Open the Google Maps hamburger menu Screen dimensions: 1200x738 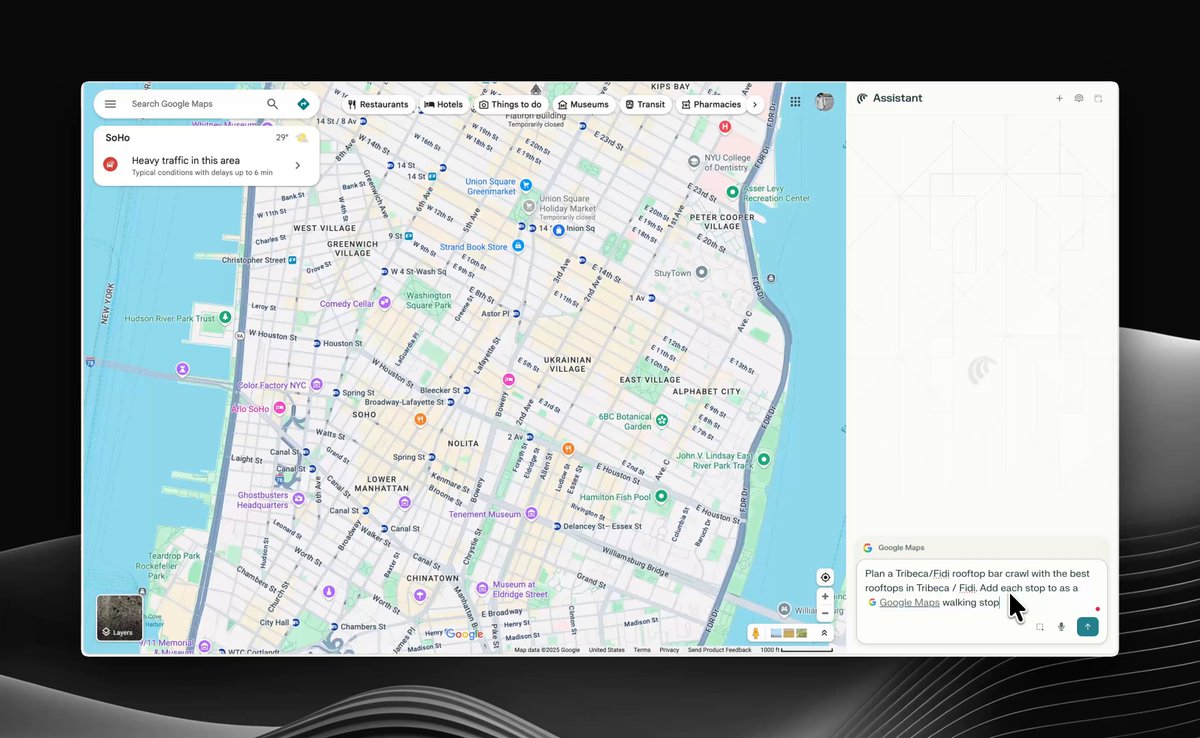pyautogui.click(x=110, y=104)
